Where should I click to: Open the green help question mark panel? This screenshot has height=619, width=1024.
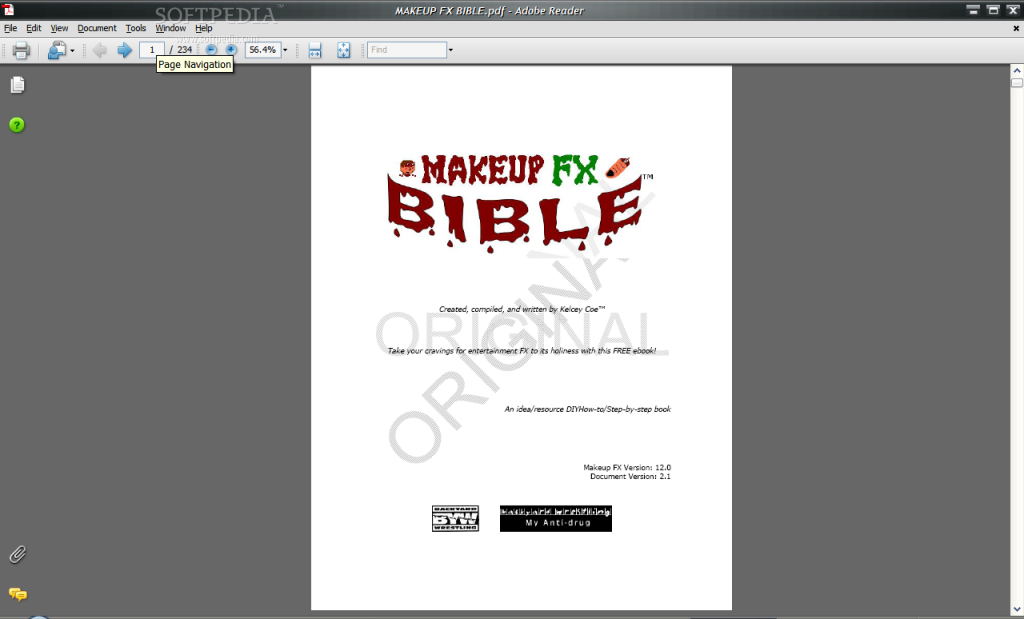coord(17,125)
